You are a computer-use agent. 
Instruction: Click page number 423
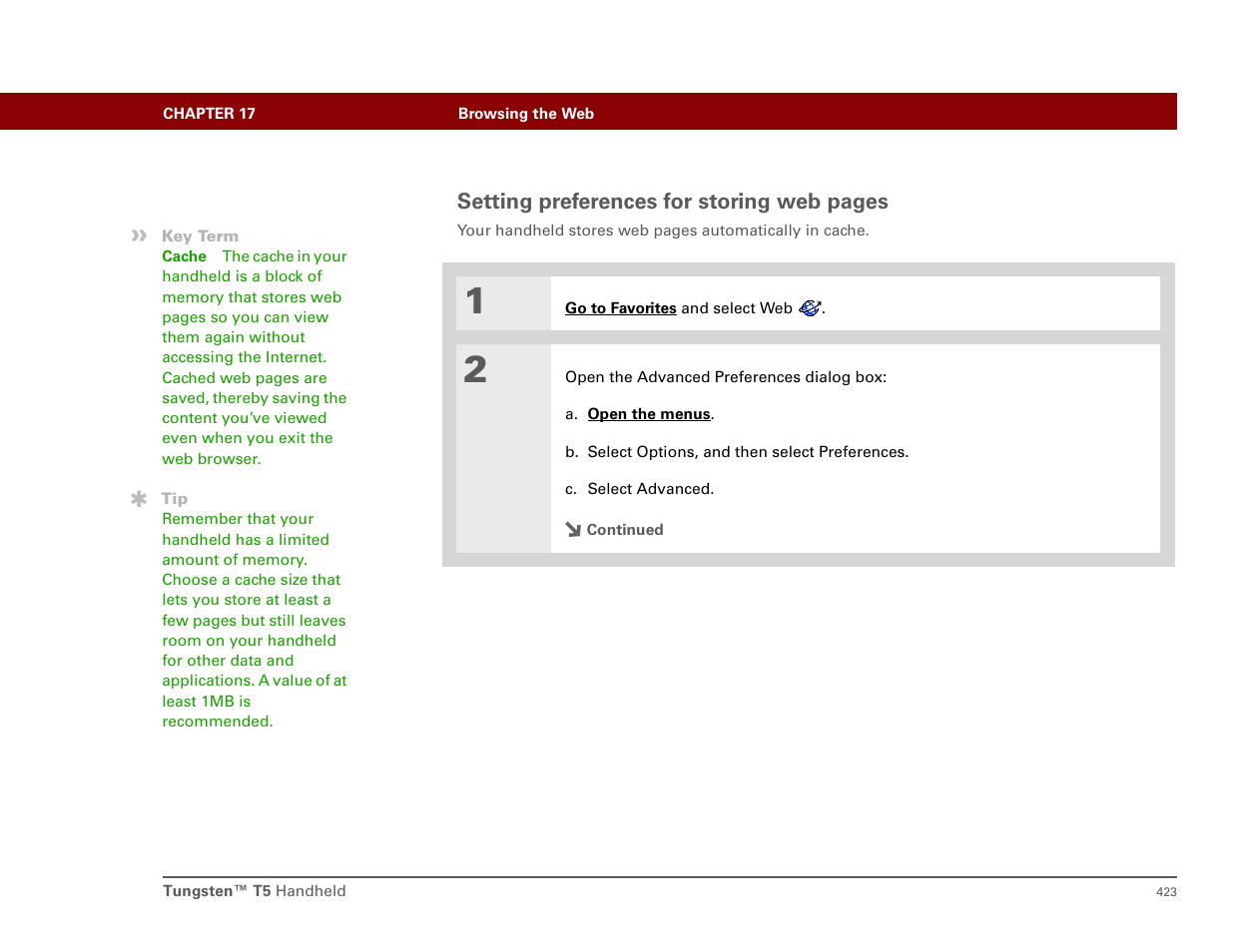(x=1166, y=892)
